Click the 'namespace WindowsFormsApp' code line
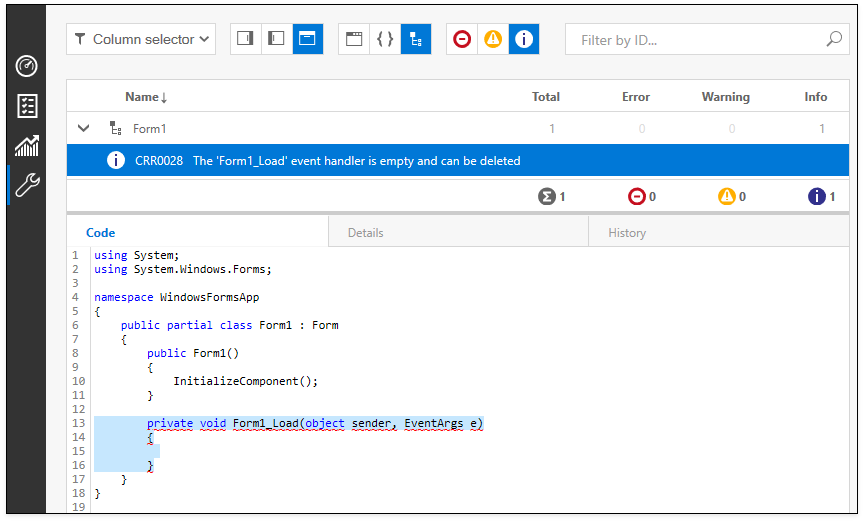The height and width of the screenshot is (522, 864). [x=176, y=297]
